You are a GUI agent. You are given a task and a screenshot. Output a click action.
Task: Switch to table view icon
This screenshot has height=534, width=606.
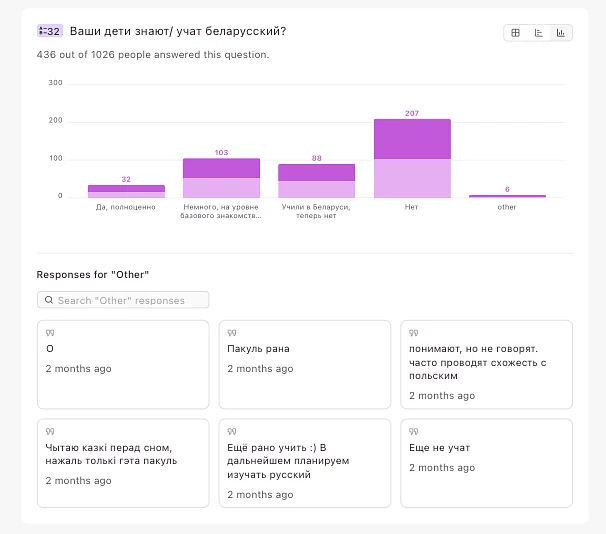click(x=516, y=33)
